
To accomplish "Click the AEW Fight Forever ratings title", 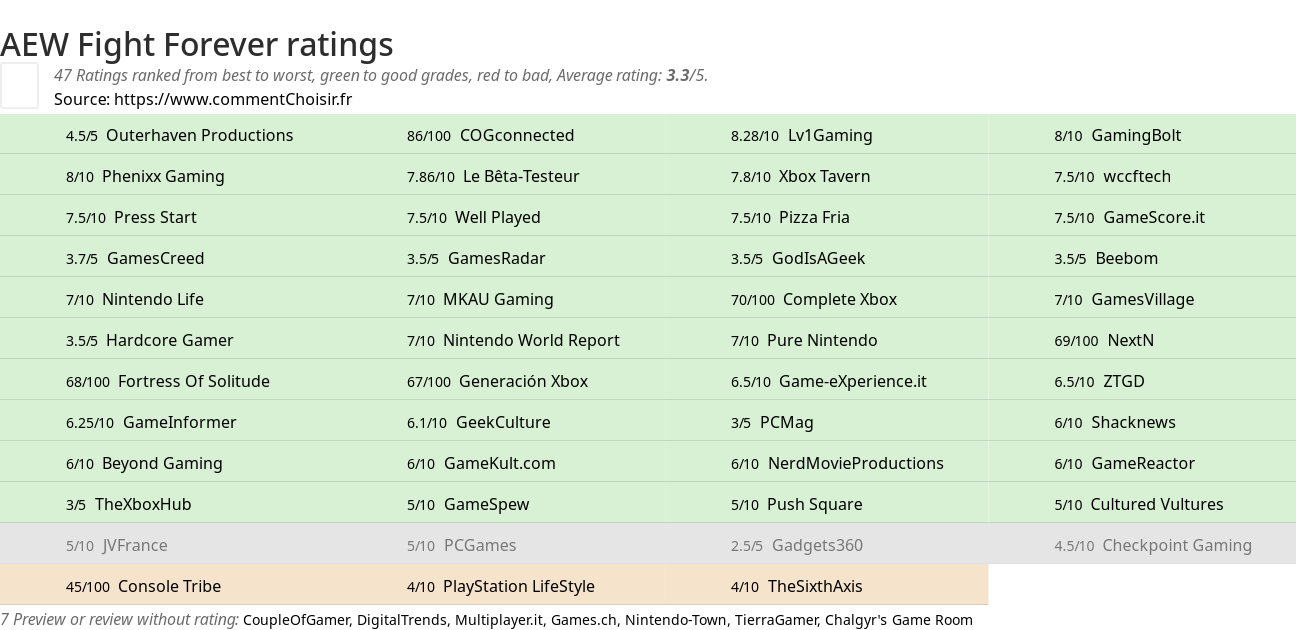I will coord(197,44).
